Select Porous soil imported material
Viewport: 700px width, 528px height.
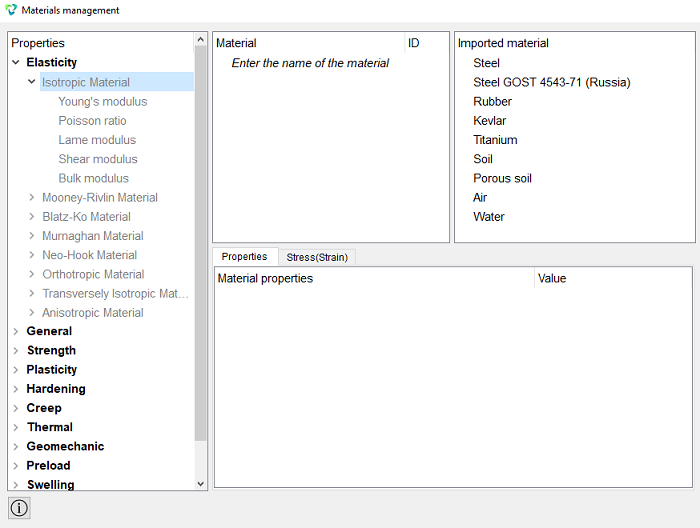pos(502,178)
